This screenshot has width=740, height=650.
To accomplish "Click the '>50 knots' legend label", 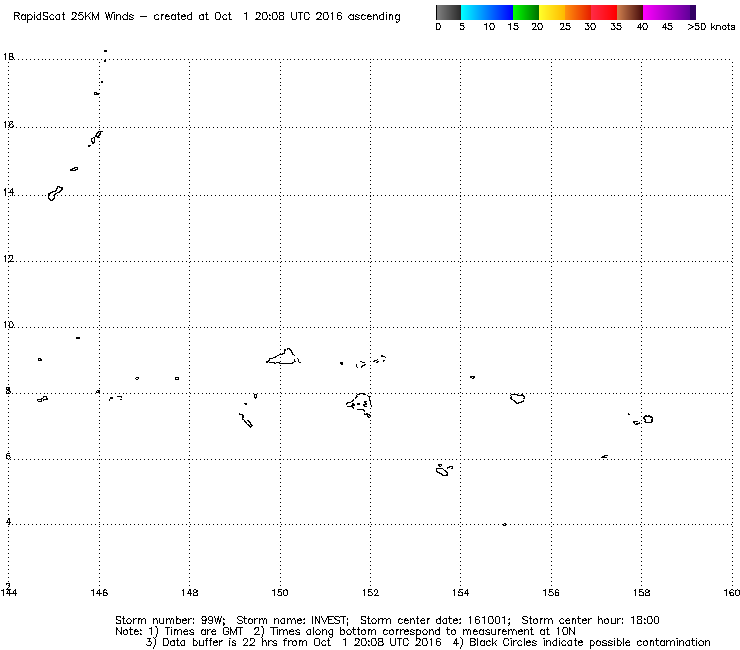I will tap(711, 27).
